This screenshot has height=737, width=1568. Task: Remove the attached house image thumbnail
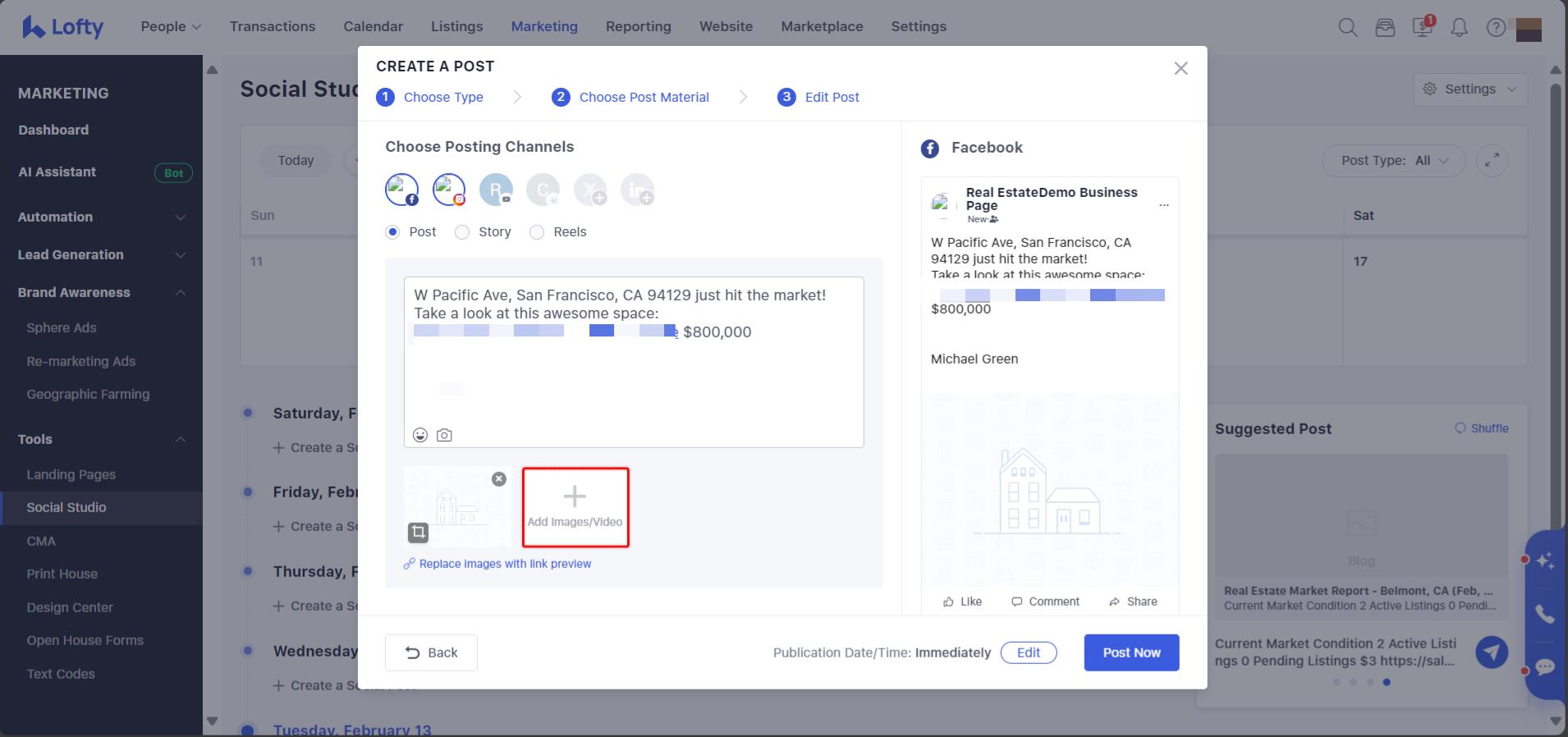(x=499, y=478)
